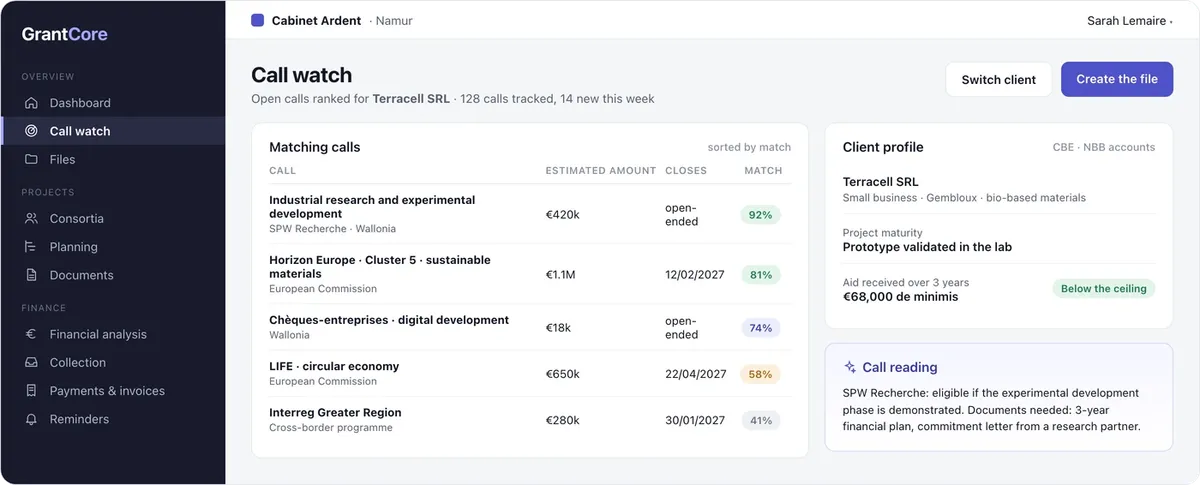Click the Financial analysis euro icon
The image size is (1200, 485).
pos(31,334)
